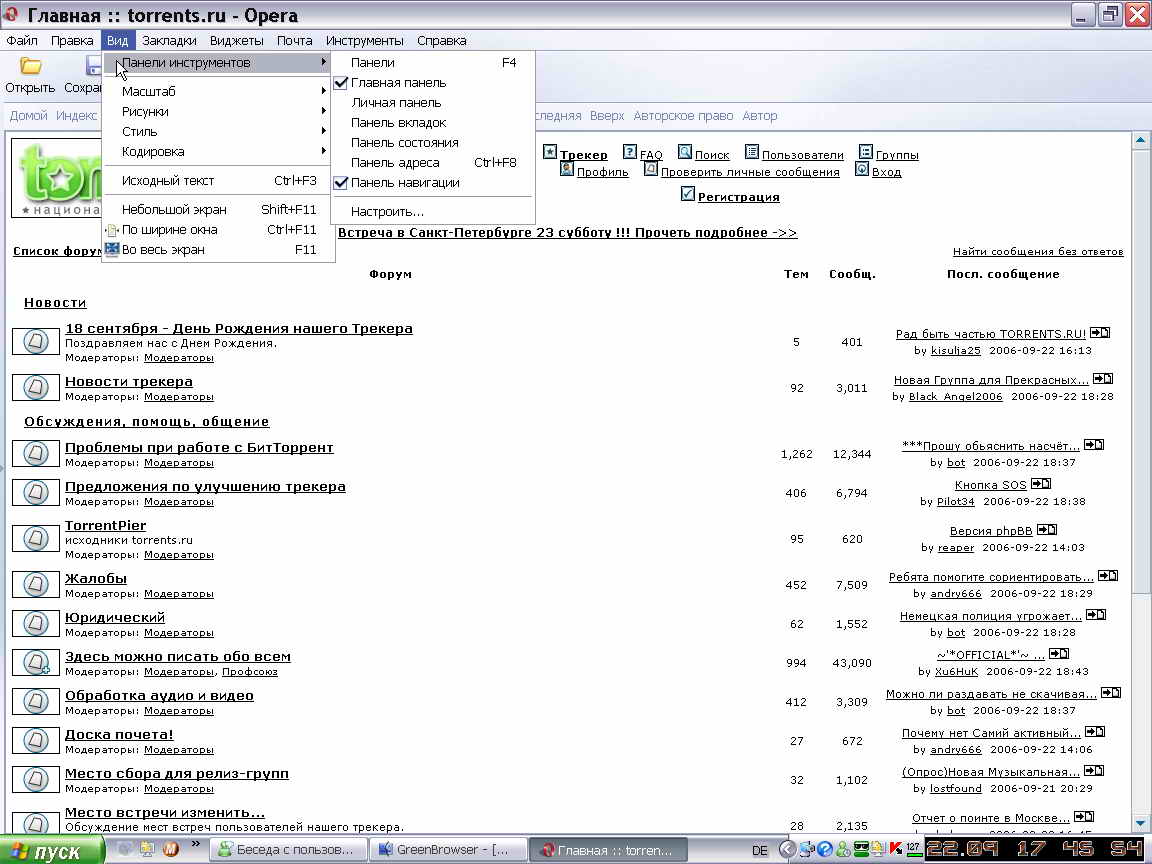Expand the Стиль submenu
The height and width of the screenshot is (864, 1152).
(218, 132)
